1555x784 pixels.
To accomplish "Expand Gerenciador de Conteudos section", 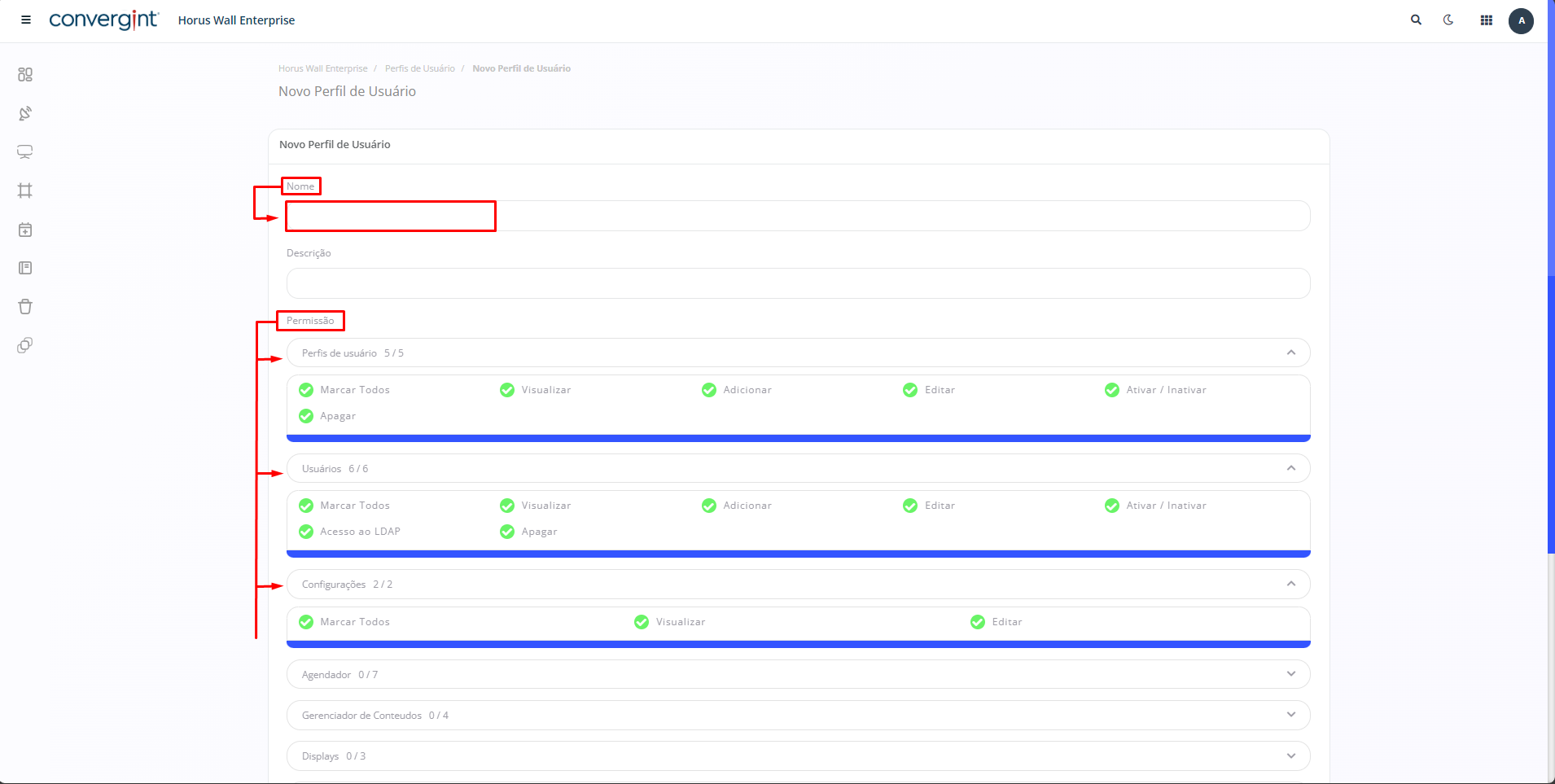I will (798, 715).
